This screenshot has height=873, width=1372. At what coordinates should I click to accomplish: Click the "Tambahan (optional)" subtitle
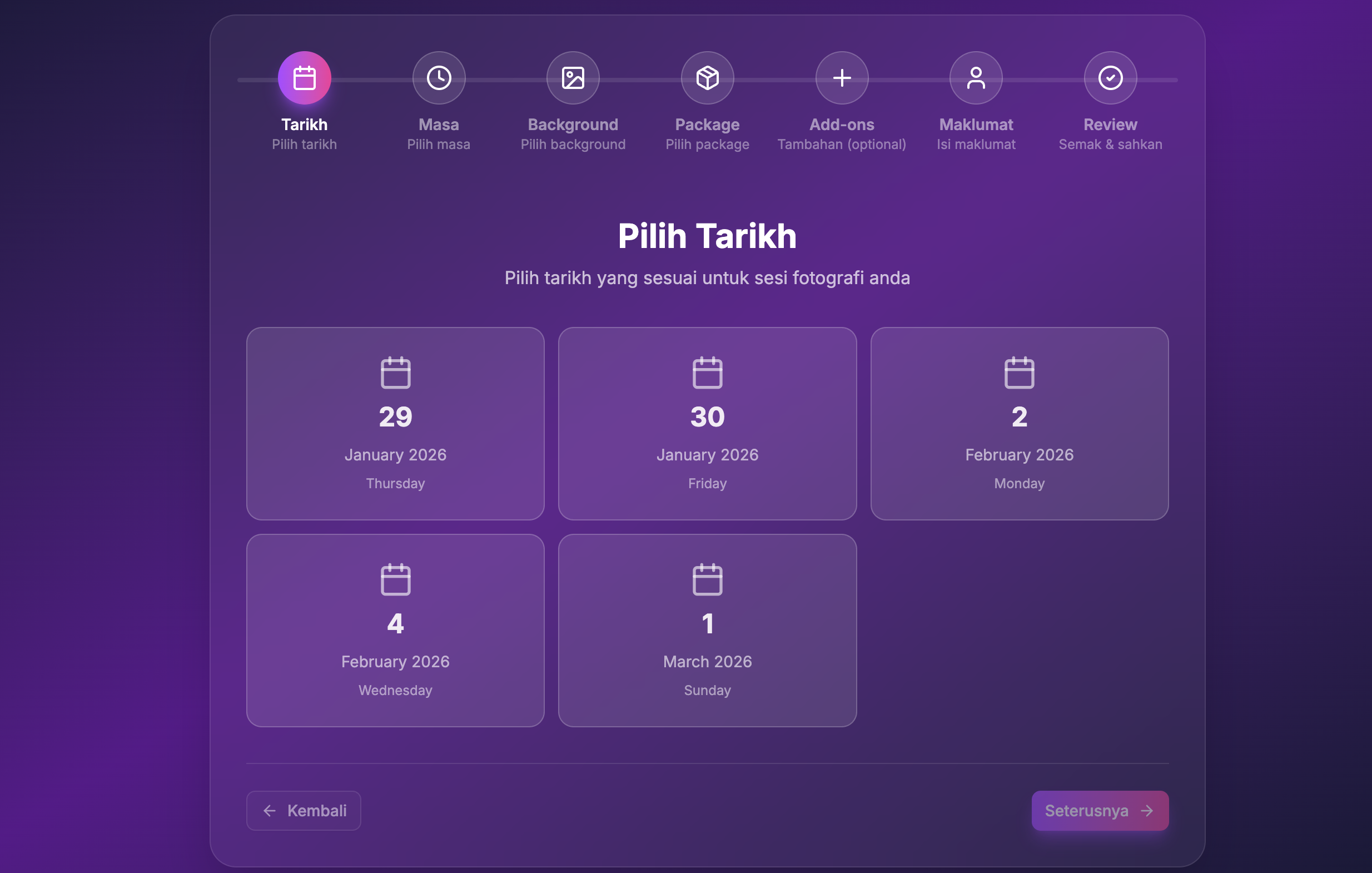tap(842, 144)
